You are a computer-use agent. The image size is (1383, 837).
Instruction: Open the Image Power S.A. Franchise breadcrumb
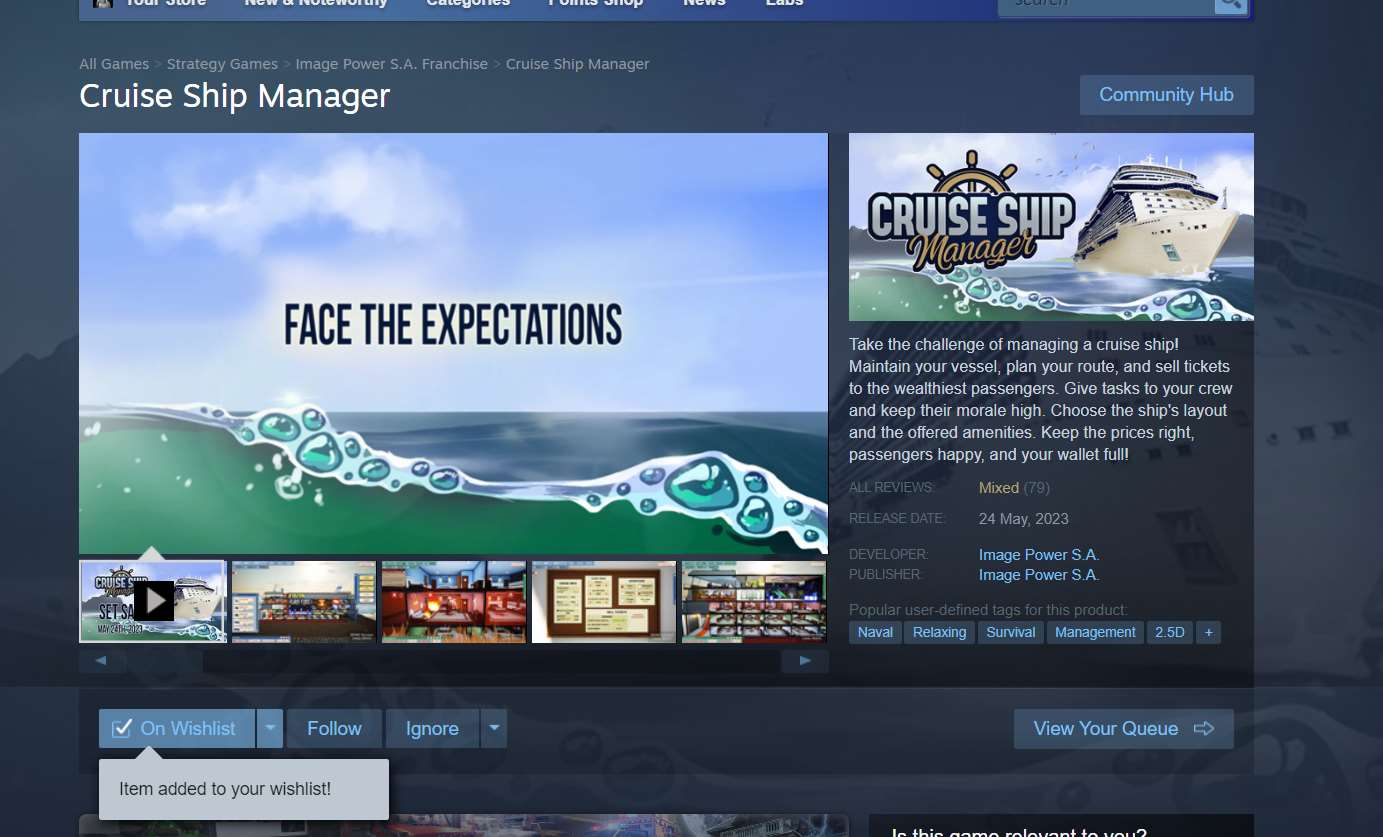click(391, 64)
